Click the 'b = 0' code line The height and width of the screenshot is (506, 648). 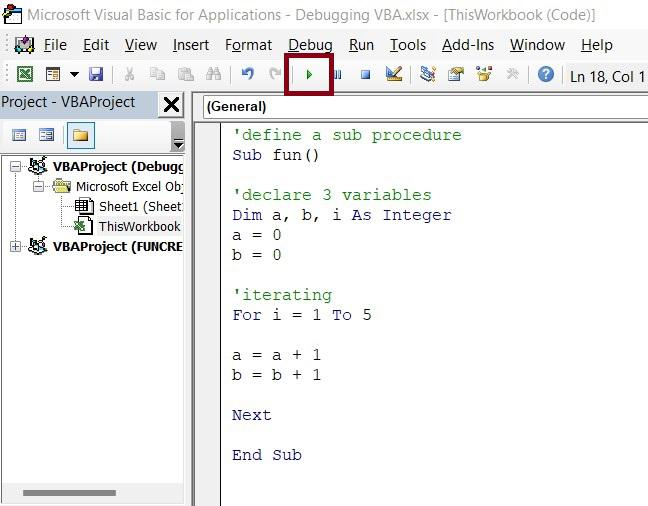(257, 255)
